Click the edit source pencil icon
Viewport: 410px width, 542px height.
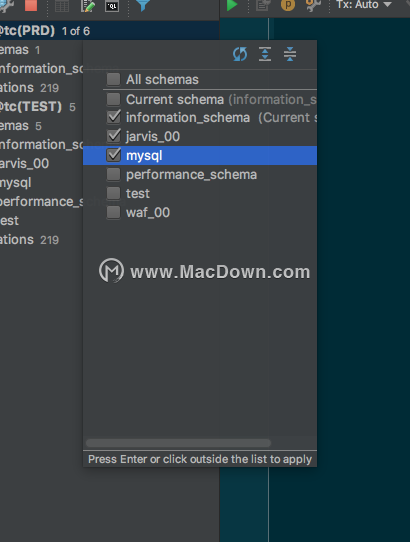(x=88, y=6)
